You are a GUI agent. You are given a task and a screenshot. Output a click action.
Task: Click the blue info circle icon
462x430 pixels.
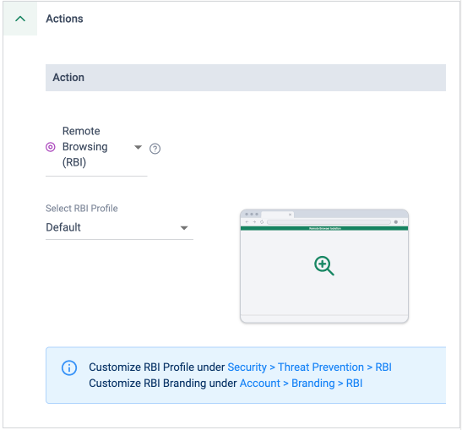69,368
